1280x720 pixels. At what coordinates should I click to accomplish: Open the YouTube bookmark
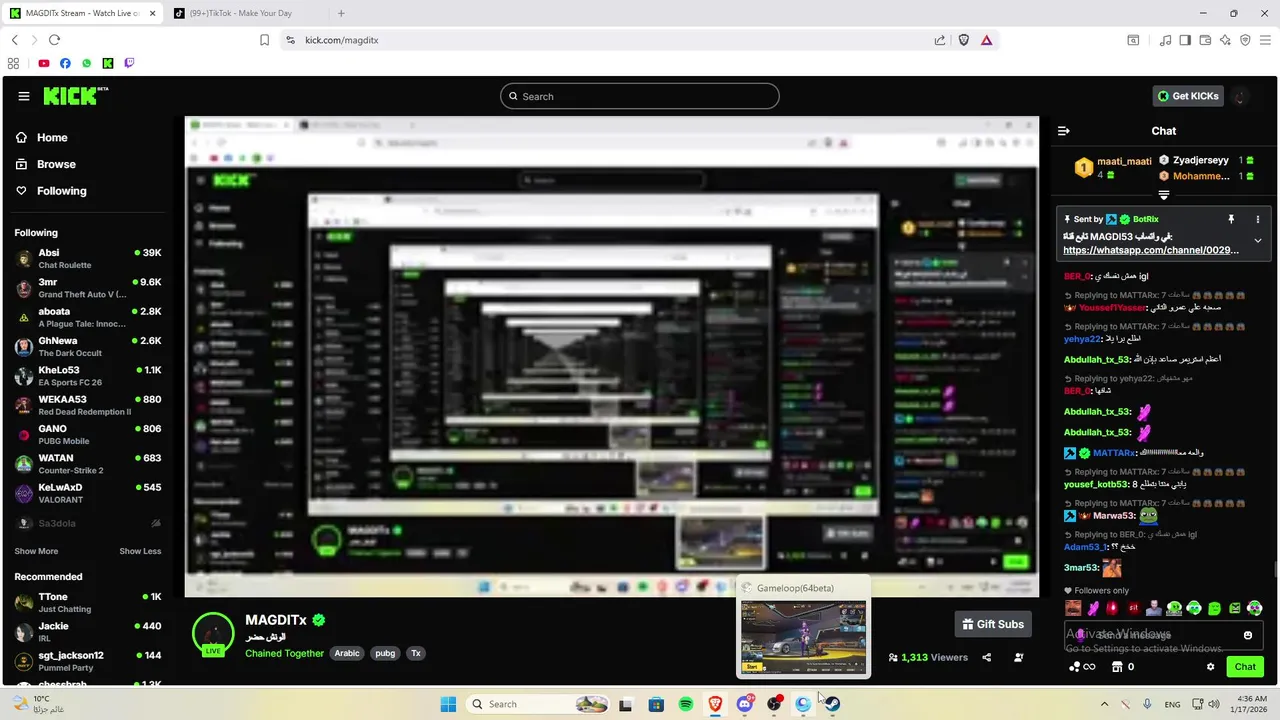[44, 63]
